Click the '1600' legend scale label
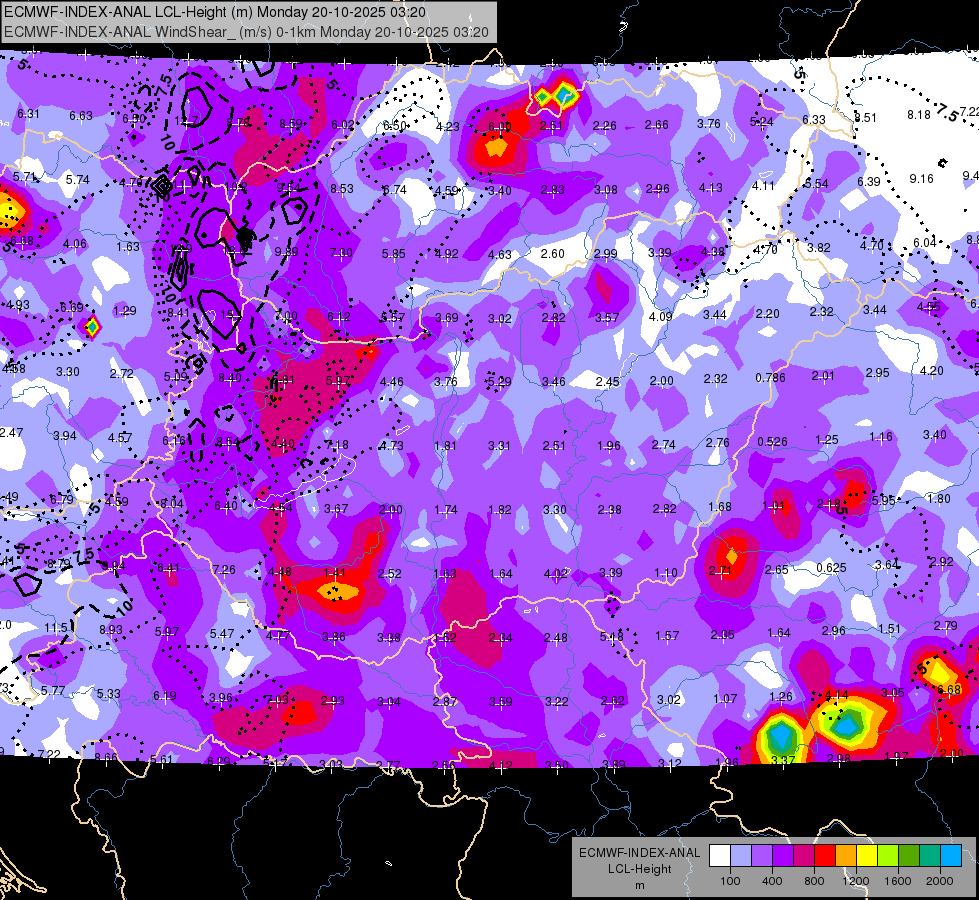979x900 pixels. (x=898, y=881)
